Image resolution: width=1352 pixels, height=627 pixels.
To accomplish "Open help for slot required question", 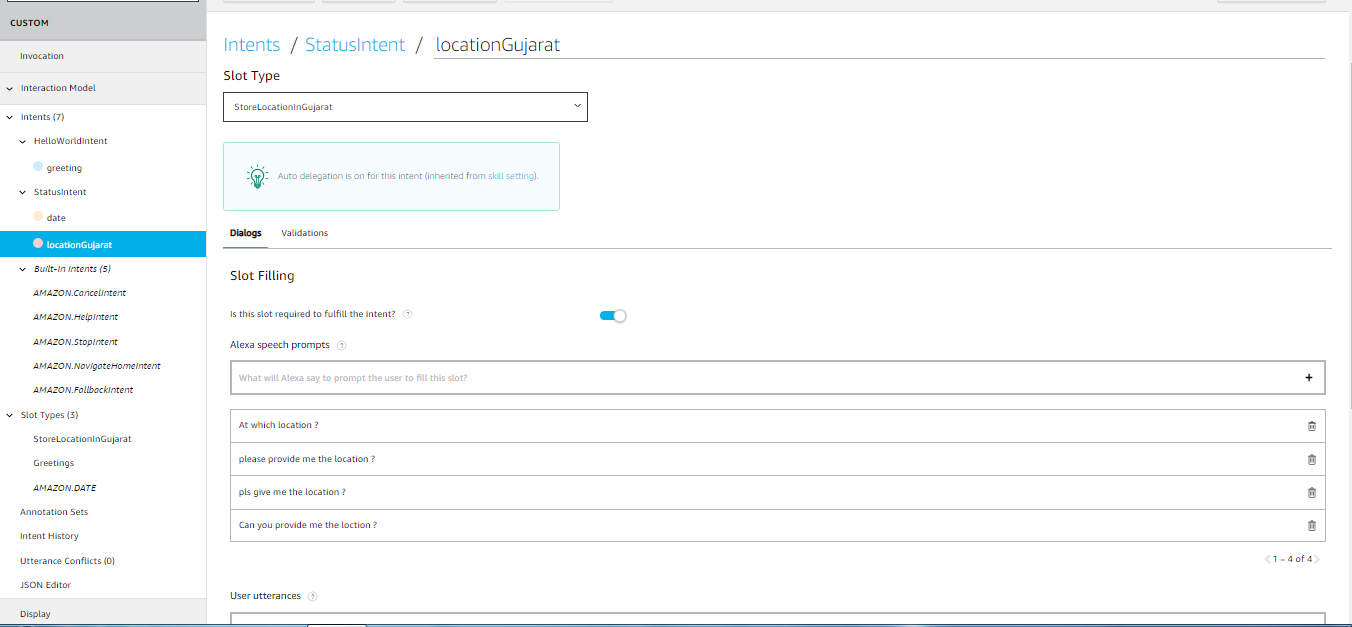I will (x=408, y=314).
